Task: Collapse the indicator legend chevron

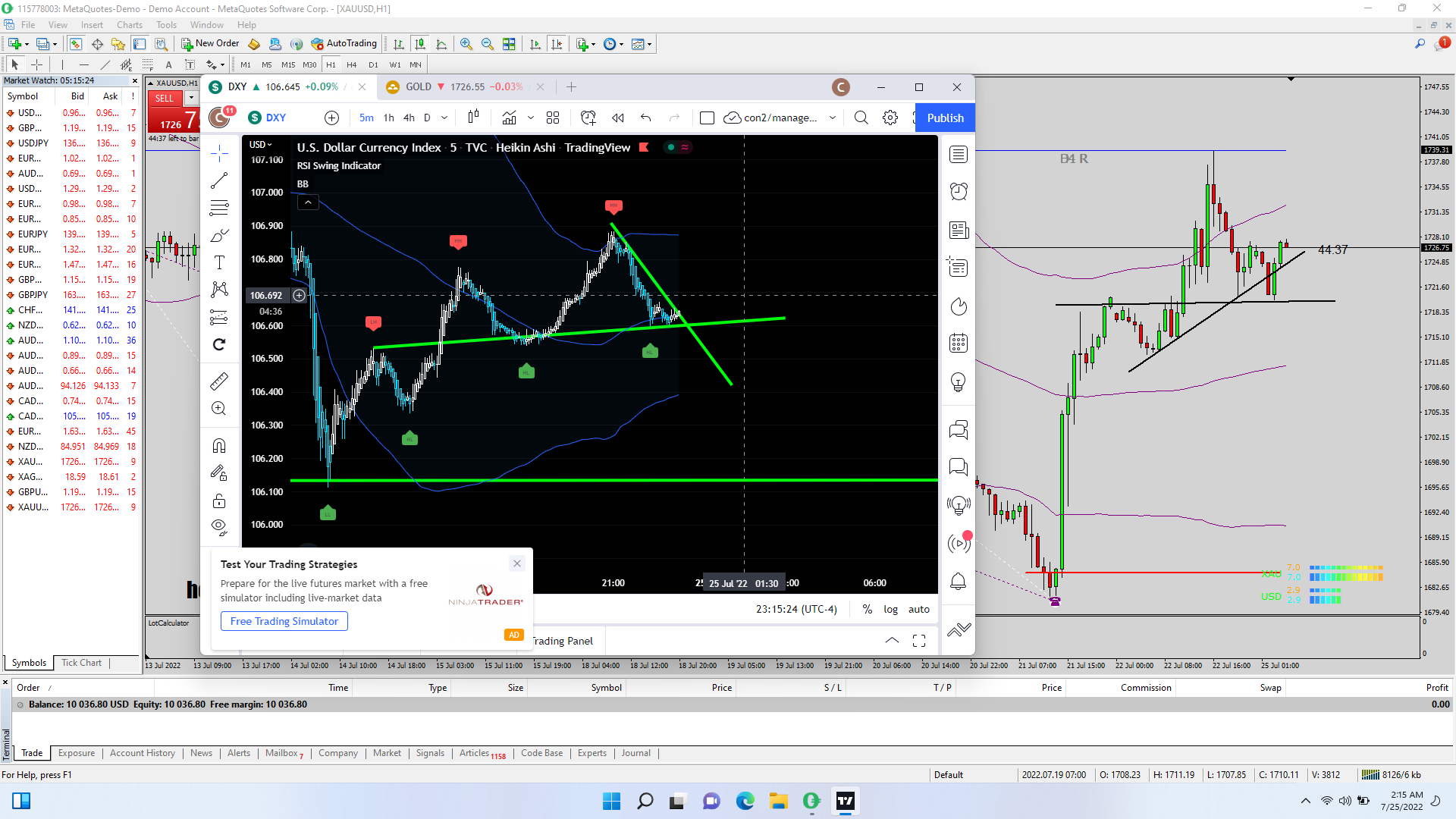Action: click(x=308, y=202)
